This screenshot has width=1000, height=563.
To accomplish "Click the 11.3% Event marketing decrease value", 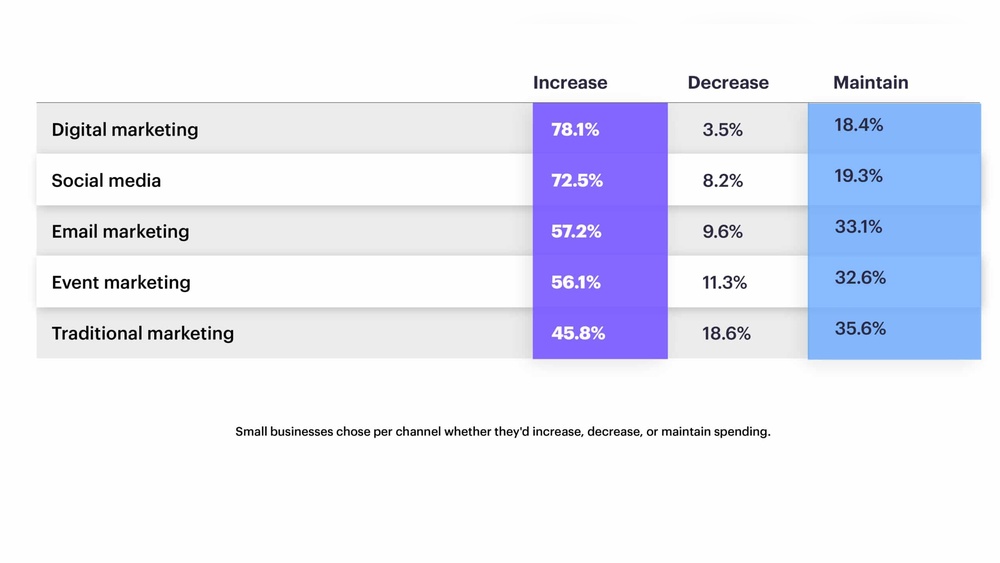I will coord(725,283).
